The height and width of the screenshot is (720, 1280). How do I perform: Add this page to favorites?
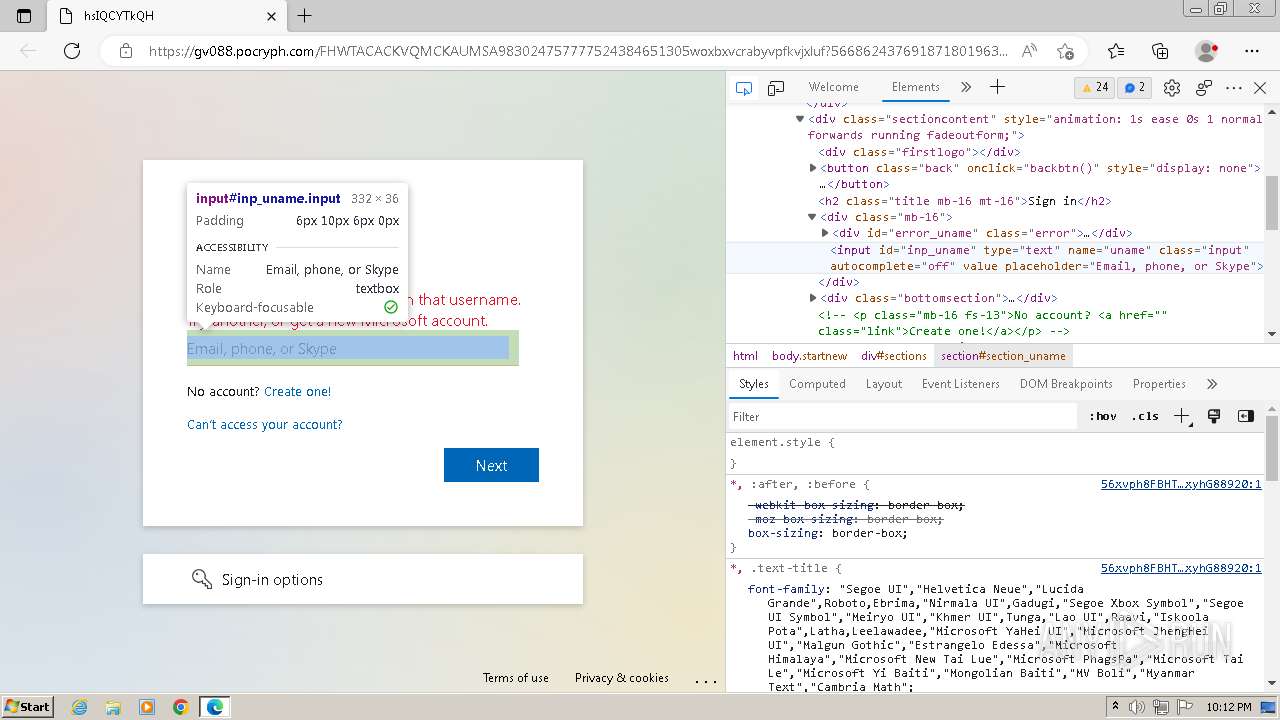(1065, 51)
